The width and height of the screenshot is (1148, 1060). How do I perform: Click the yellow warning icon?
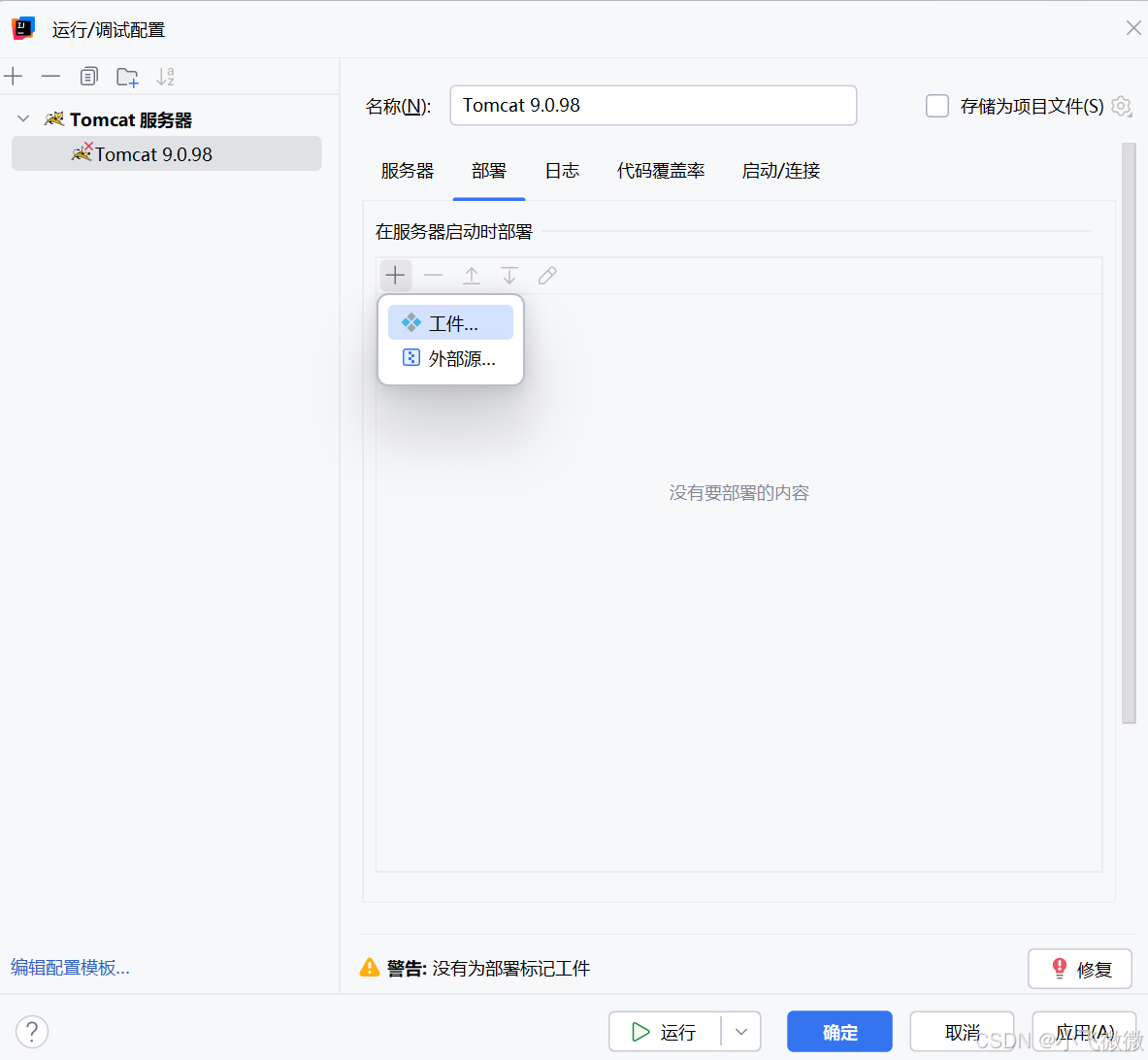[370, 968]
